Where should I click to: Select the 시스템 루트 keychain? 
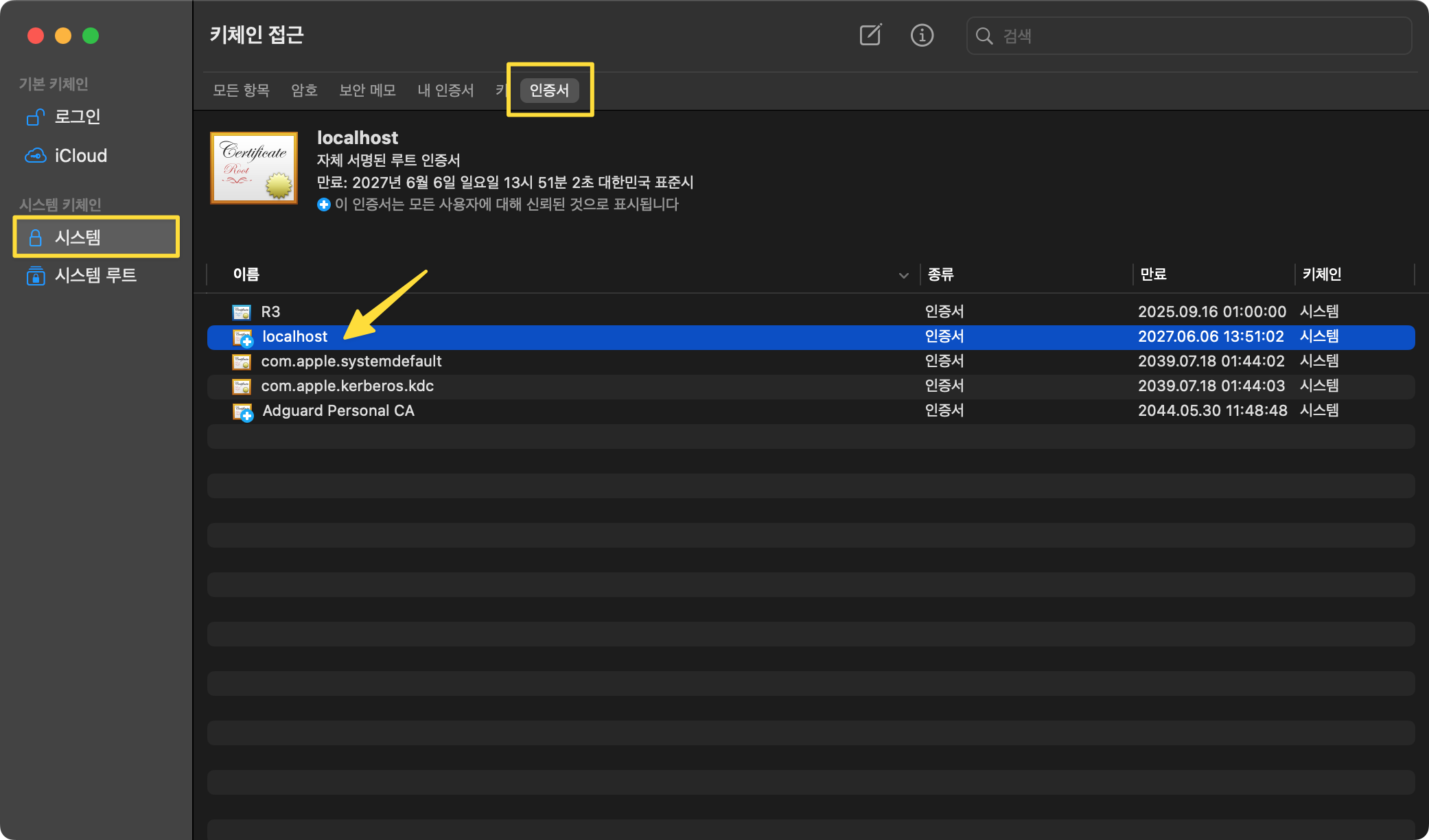tap(95, 275)
